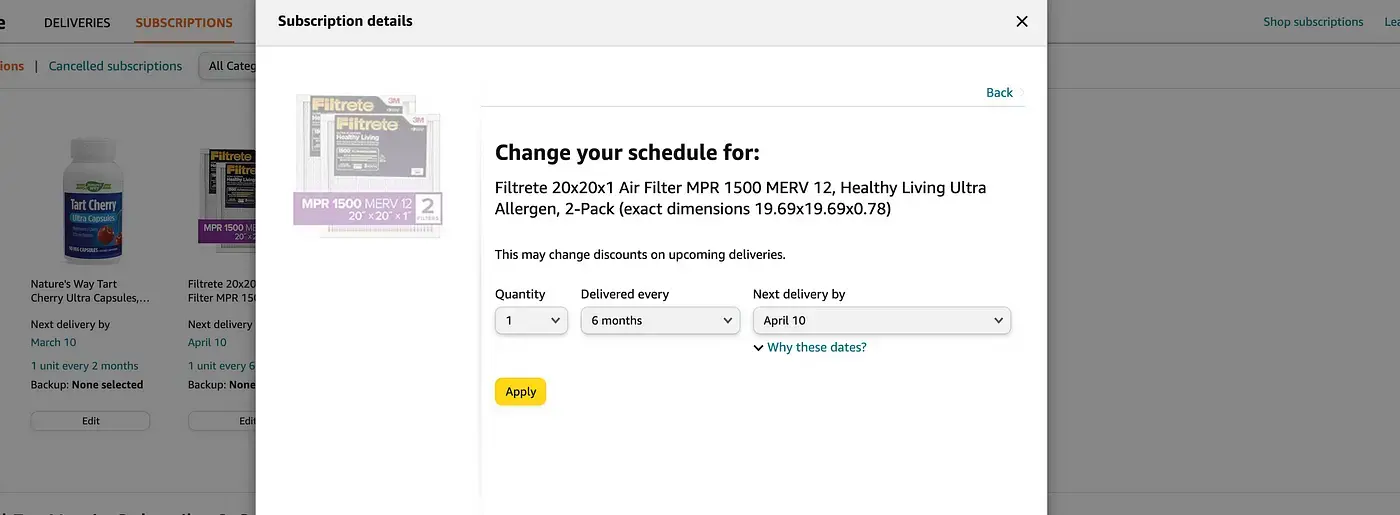Open the Next delivery by dropdown
This screenshot has height=515, width=1400.
pos(881,320)
